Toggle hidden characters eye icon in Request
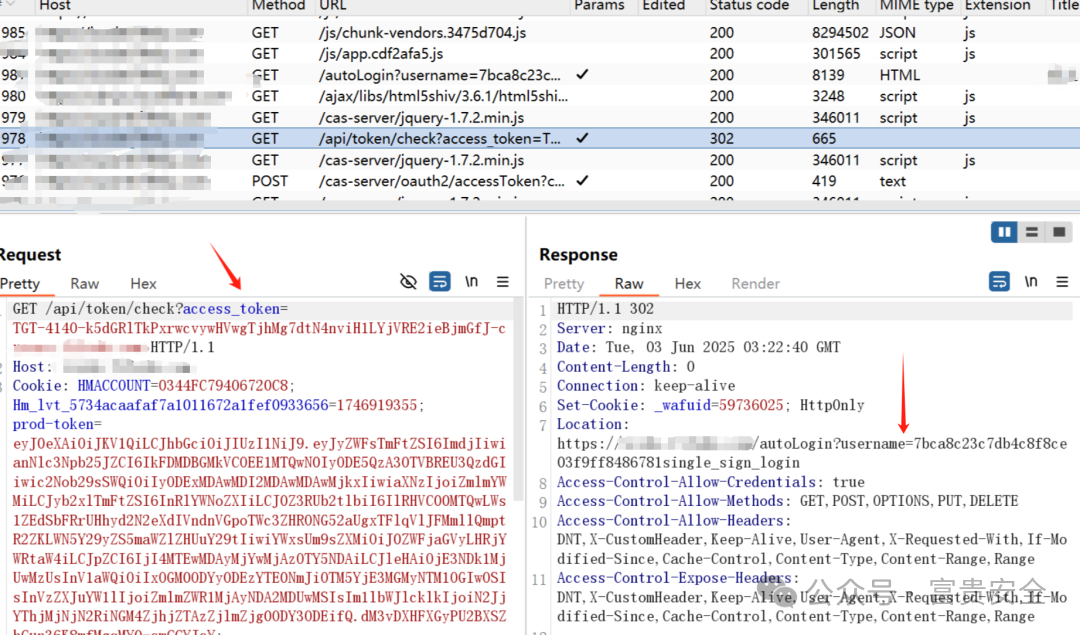This screenshot has width=1080, height=635. click(408, 282)
